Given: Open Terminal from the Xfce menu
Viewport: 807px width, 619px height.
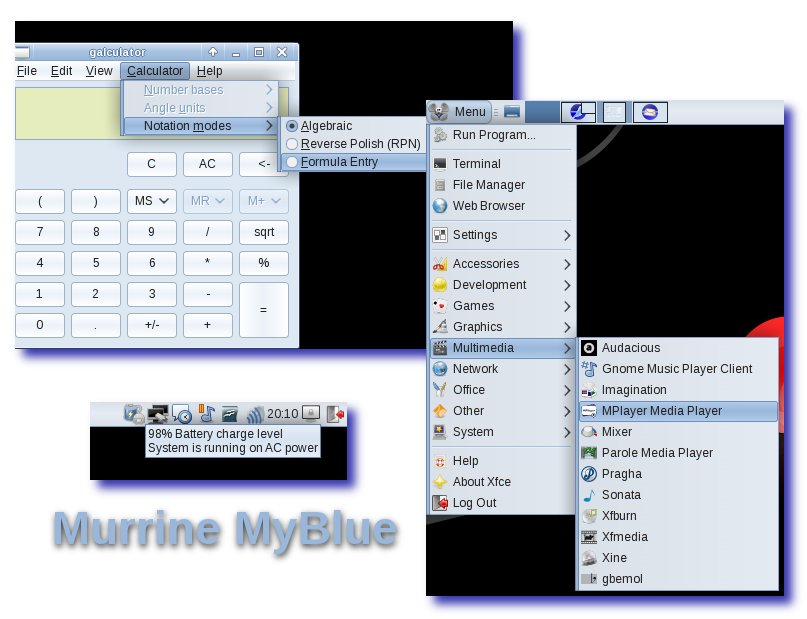Looking at the screenshot, I should pos(502,164).
